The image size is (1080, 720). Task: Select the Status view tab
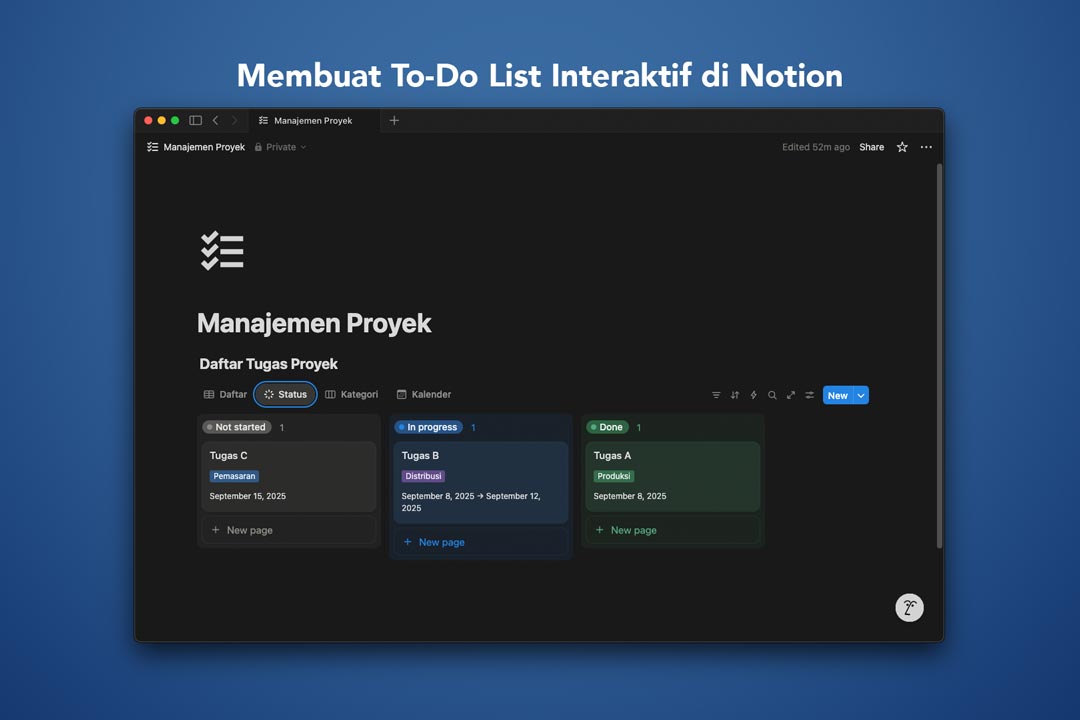pyautogui.click(x=285, y=395)
